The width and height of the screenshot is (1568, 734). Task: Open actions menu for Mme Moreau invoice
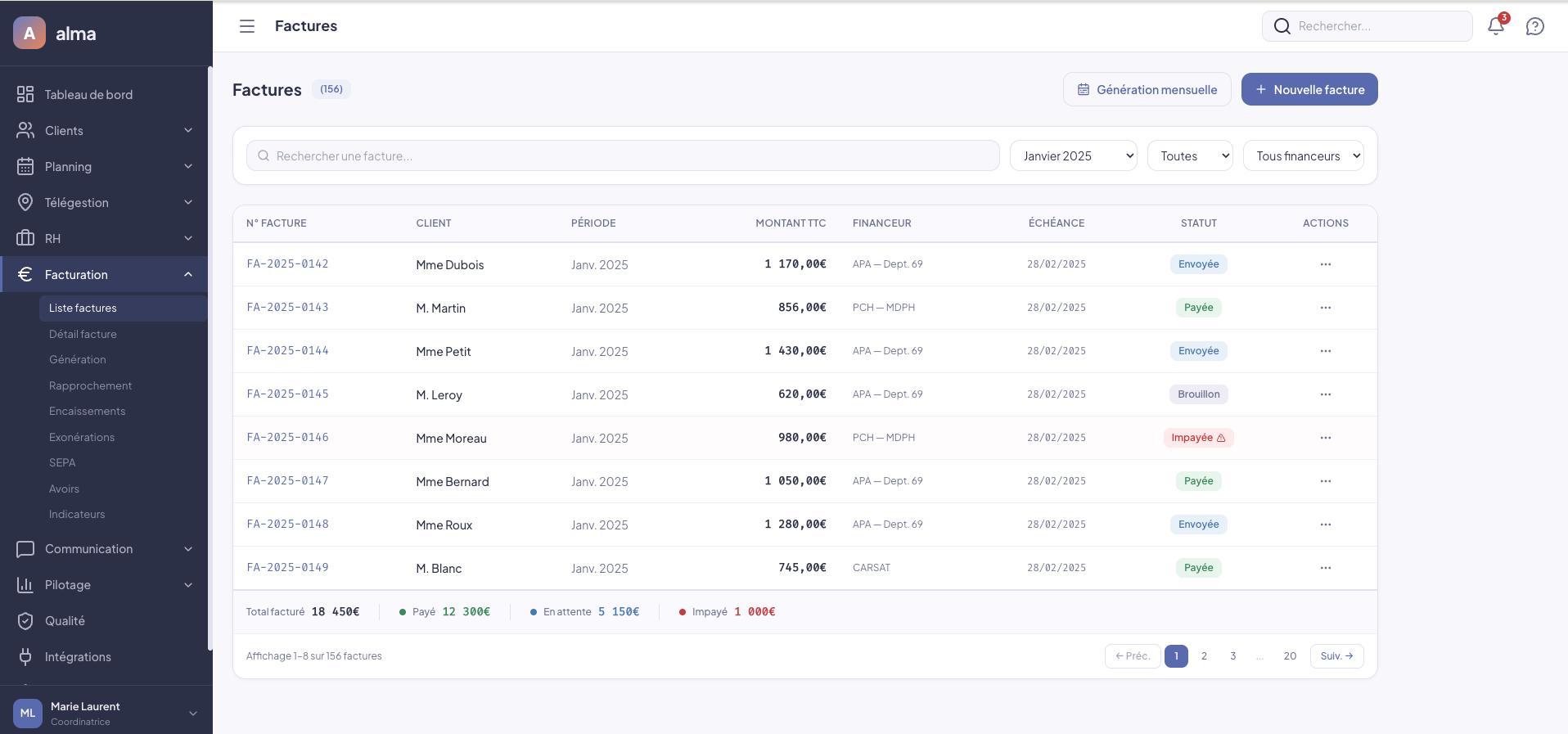click(x=1325, y=438)
